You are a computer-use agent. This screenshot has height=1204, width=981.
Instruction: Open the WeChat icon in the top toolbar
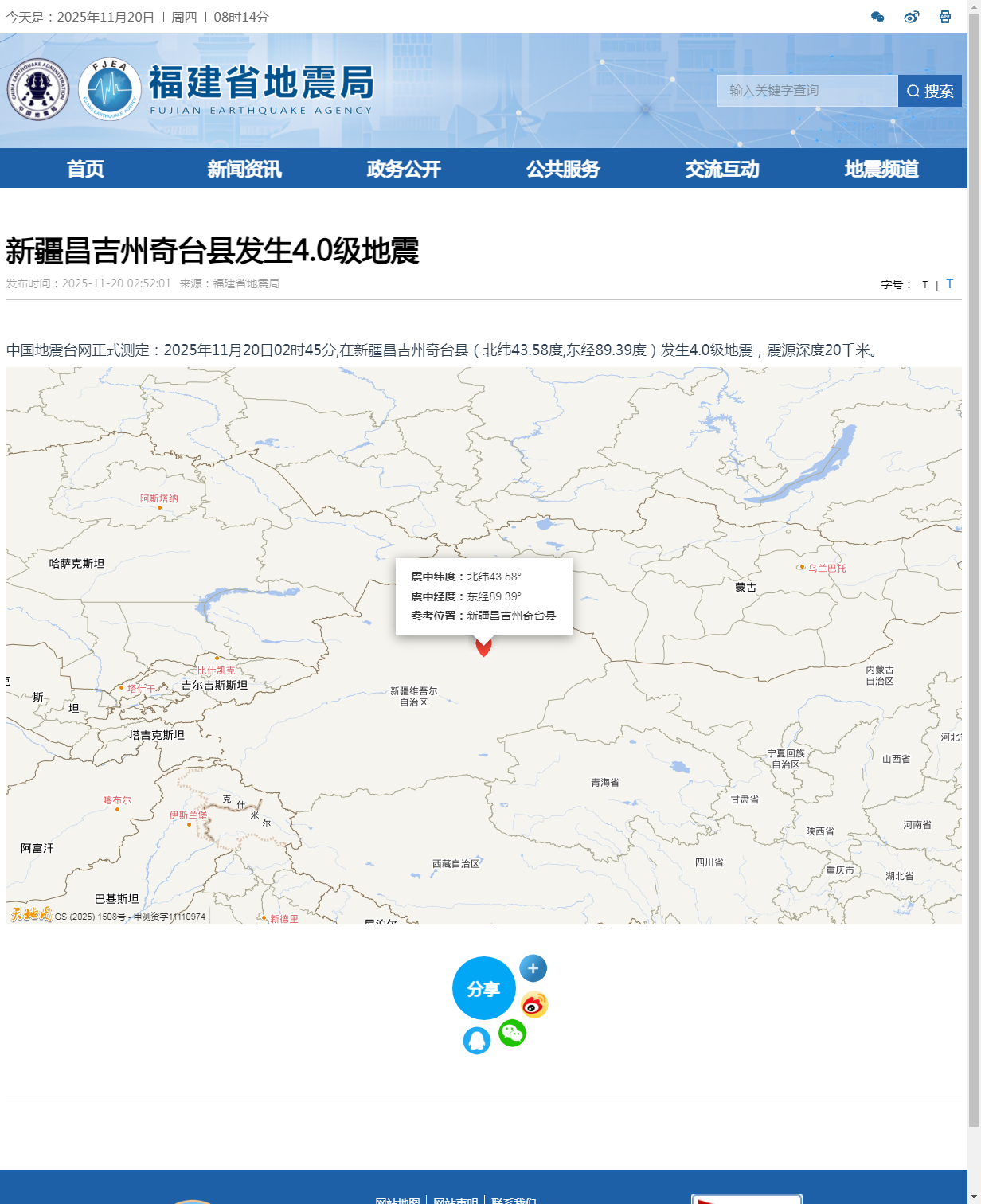[878, 16]
